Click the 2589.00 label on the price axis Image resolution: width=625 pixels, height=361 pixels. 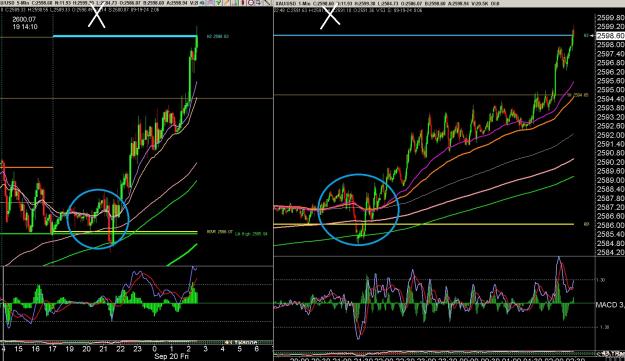[x=610, y=180]
